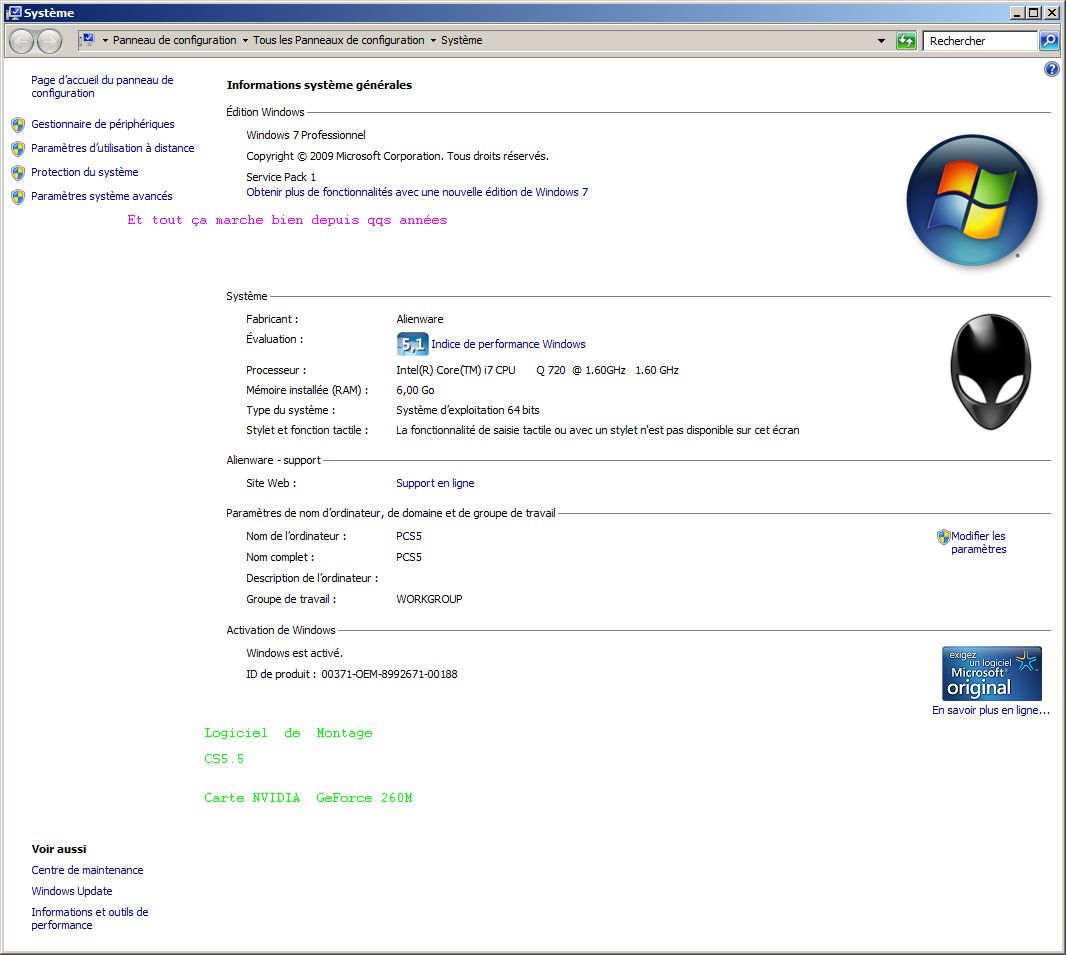Viewport: 1066px width, 955px height.
Task: Minimize the Système window
Action: (x=1017, y=12)
